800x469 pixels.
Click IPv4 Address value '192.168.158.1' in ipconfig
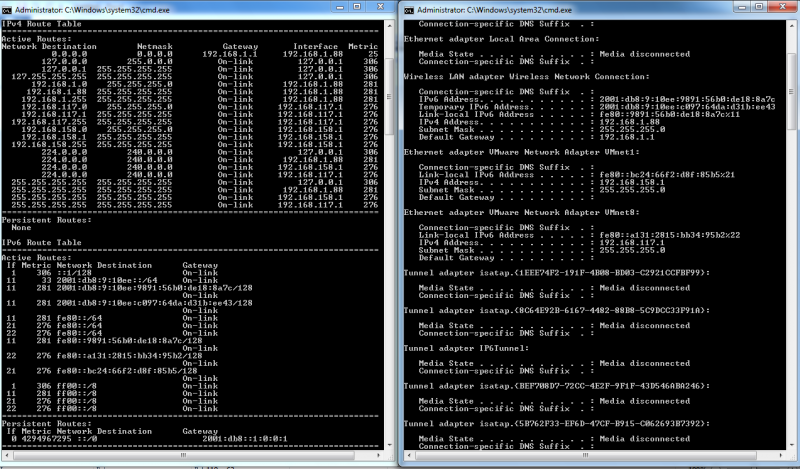click(x=632, y=182)
